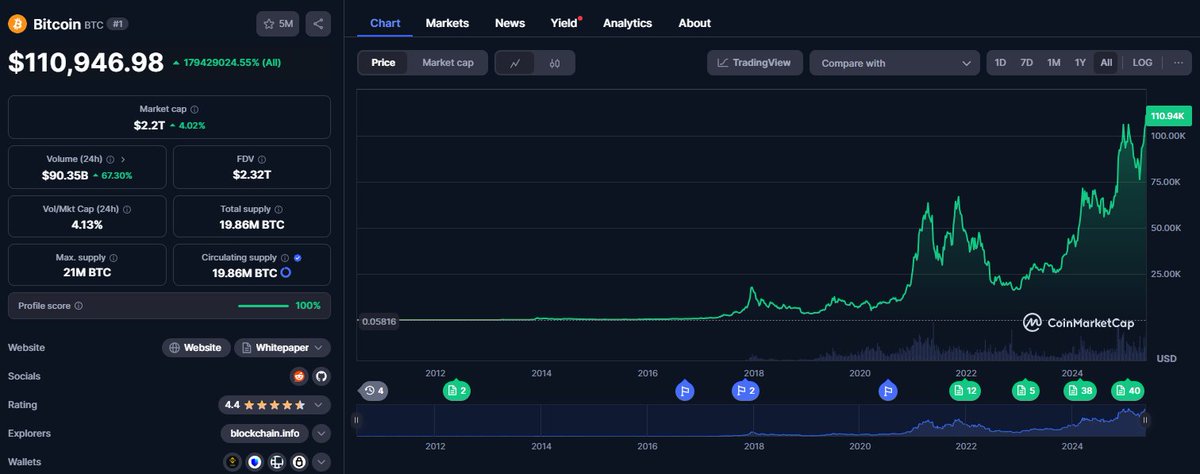Set chart range to 1D
Screen dimensions: 1200x474
[x=1000, y=62]
